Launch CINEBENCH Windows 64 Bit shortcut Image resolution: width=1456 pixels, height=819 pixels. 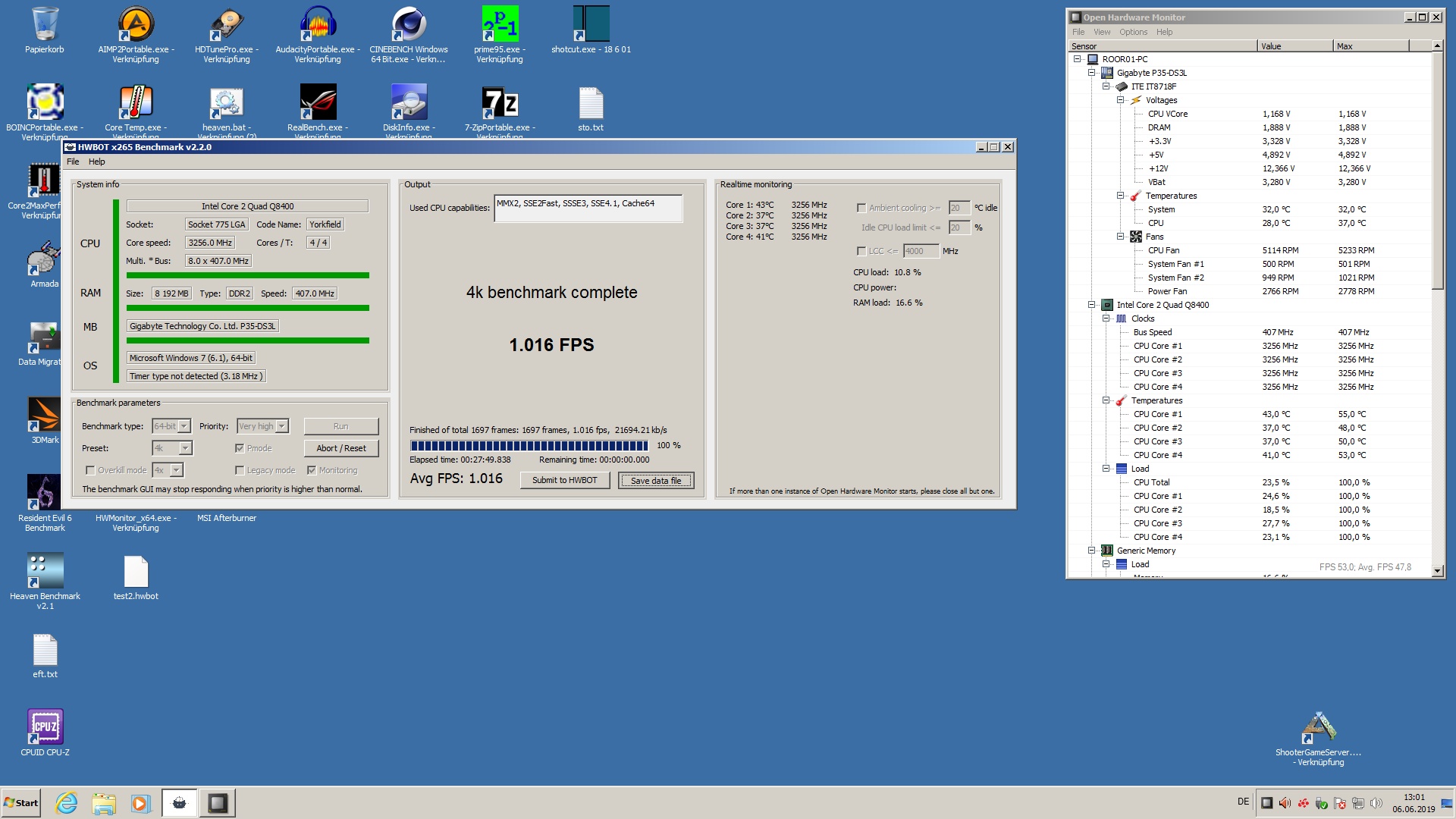click(409, 24)
